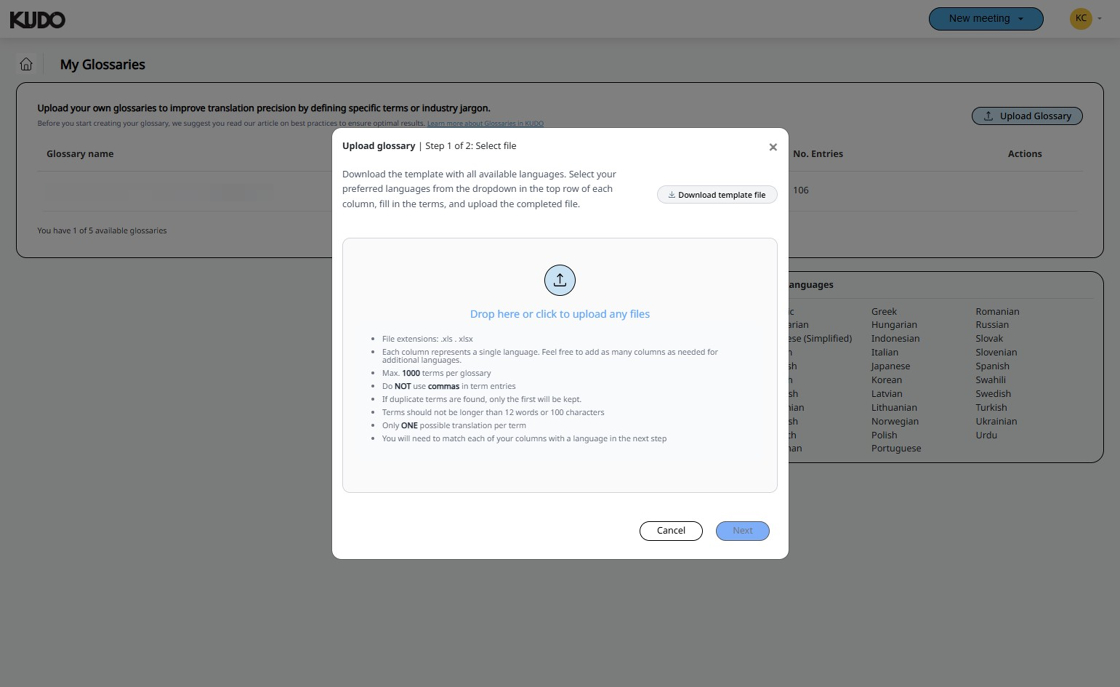Image resolution: width=1120 pixels, height=687 pixels.
Task: Select Swedish in the languages list
Action: pos(993,393)
